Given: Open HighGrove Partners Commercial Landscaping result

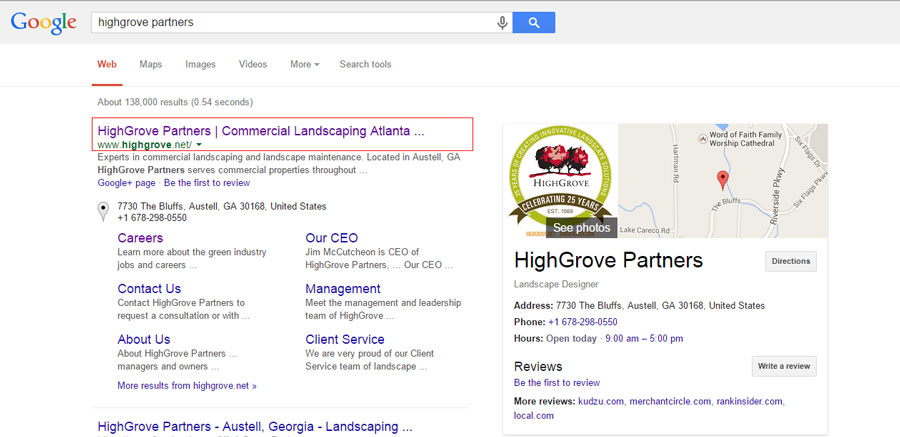Looking at the screenshot, I should click(x=261, y=131).
